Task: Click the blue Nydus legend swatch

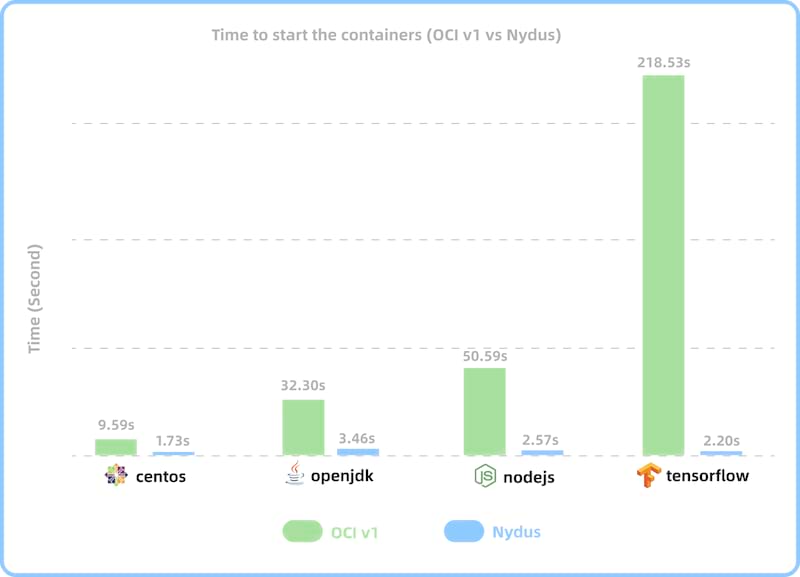Action: click(x=463, y=532)
